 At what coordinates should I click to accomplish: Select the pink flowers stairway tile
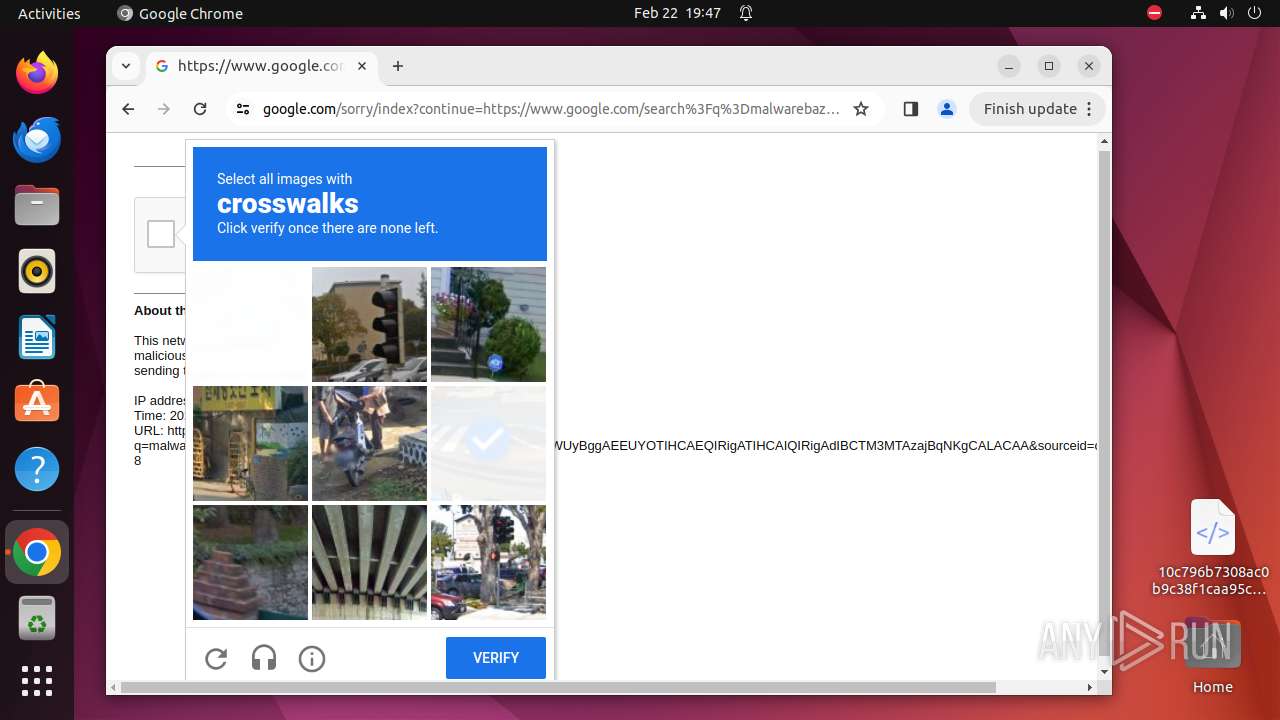[488, 324]
